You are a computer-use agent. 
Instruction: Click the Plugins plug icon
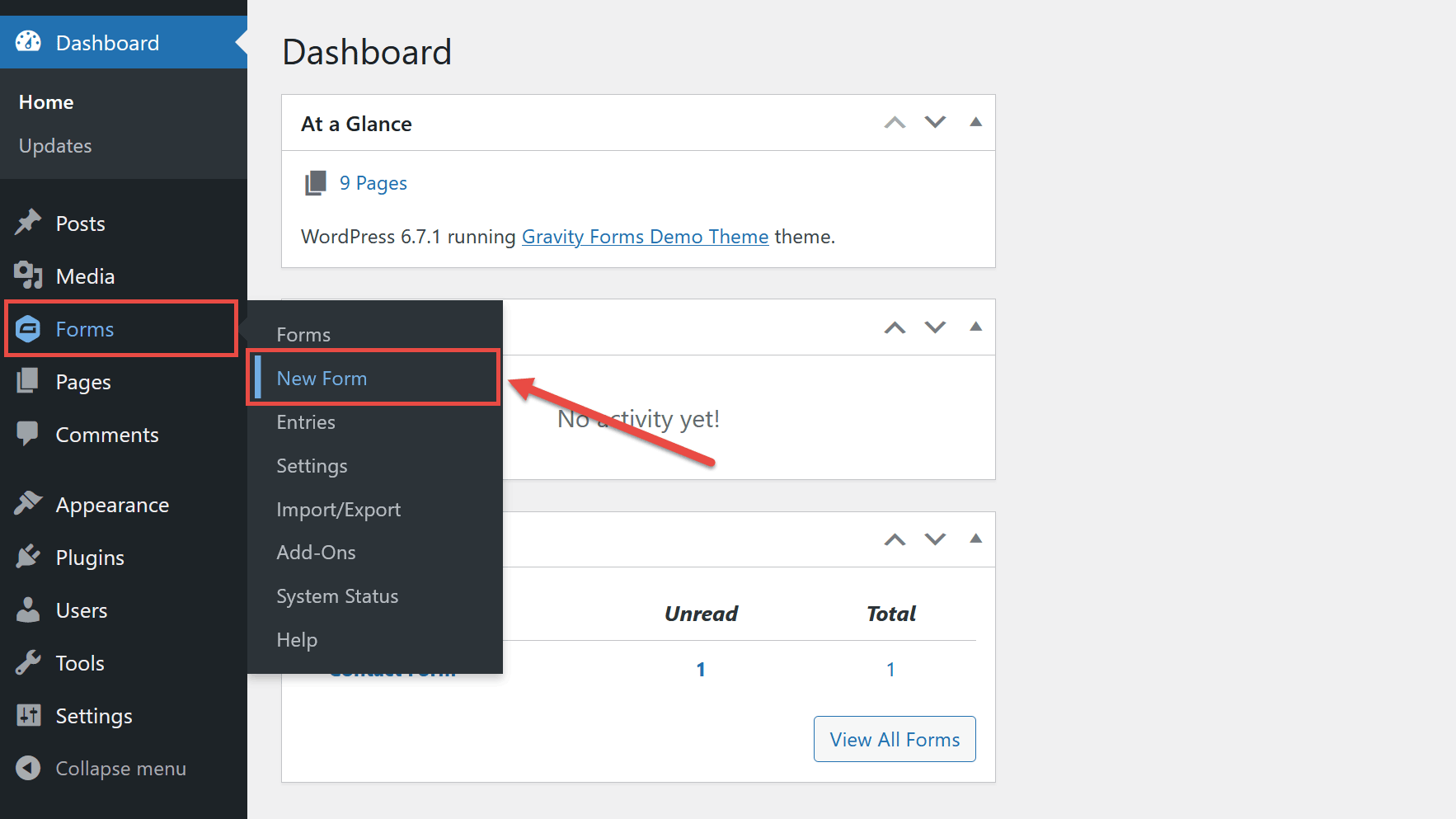click(28, 556)
